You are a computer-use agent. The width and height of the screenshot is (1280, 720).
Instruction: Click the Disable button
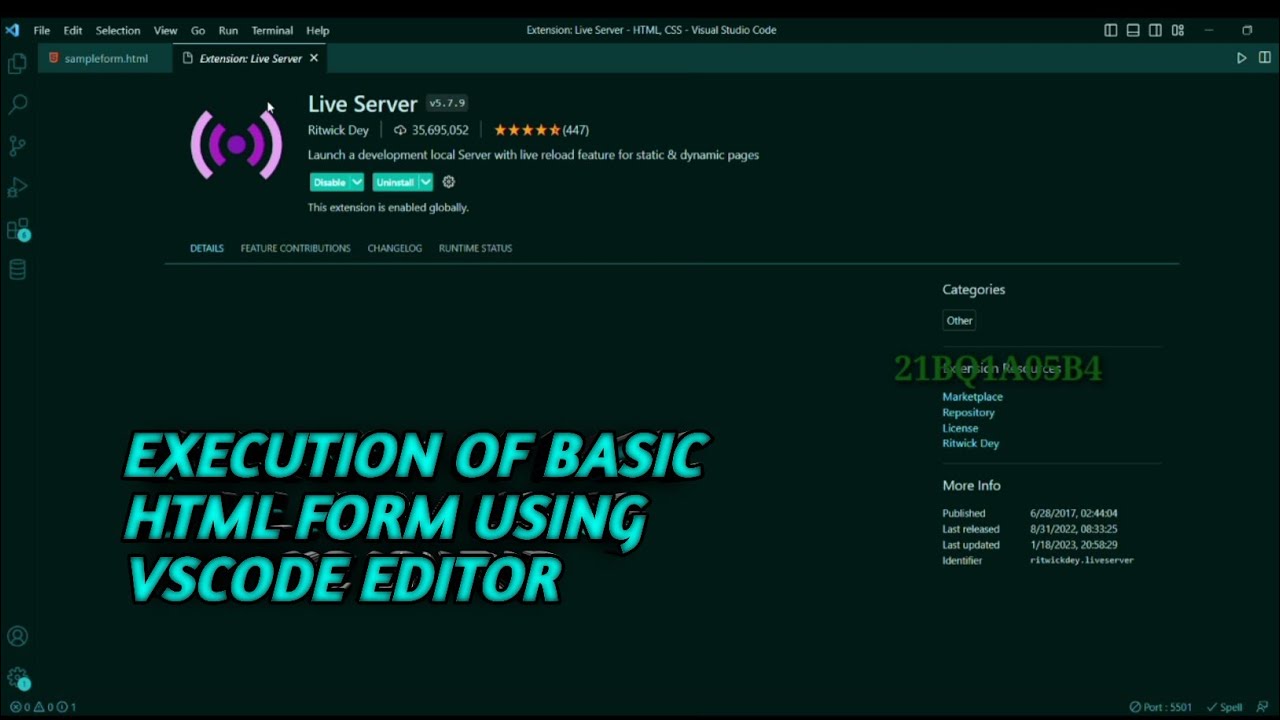(x=329, y=182)
